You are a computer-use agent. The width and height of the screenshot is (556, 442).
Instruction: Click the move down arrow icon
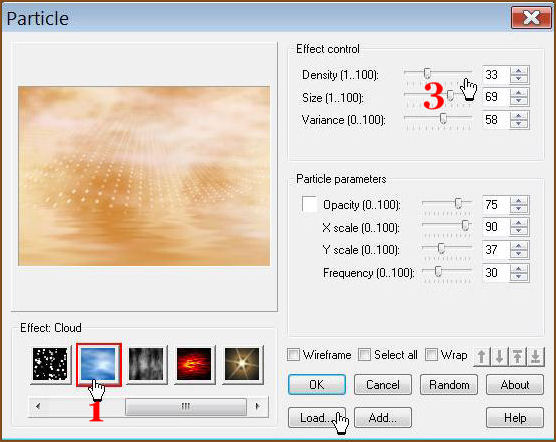[x=500, y=356]
